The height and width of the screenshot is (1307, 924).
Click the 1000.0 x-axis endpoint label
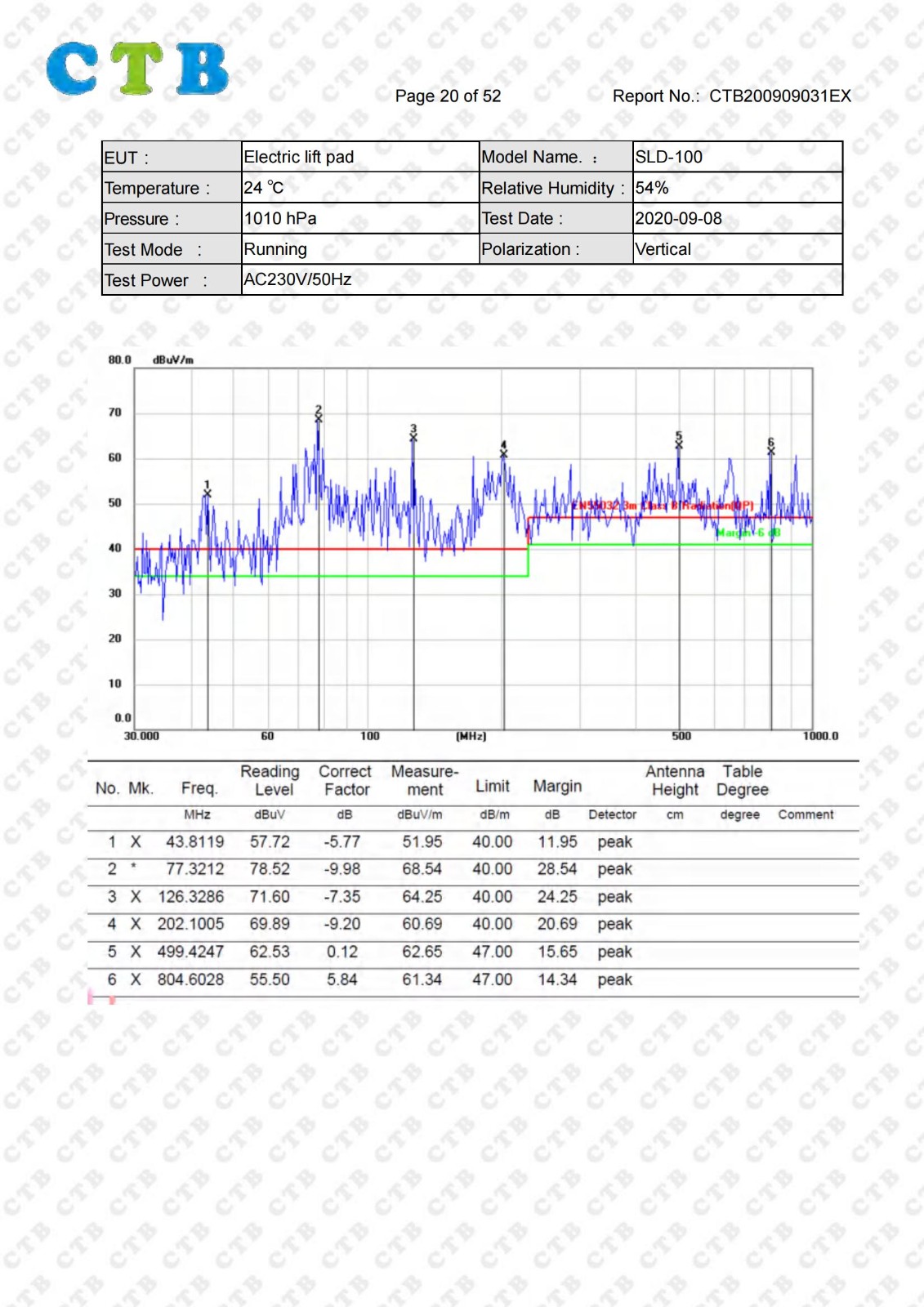[820, 736]
